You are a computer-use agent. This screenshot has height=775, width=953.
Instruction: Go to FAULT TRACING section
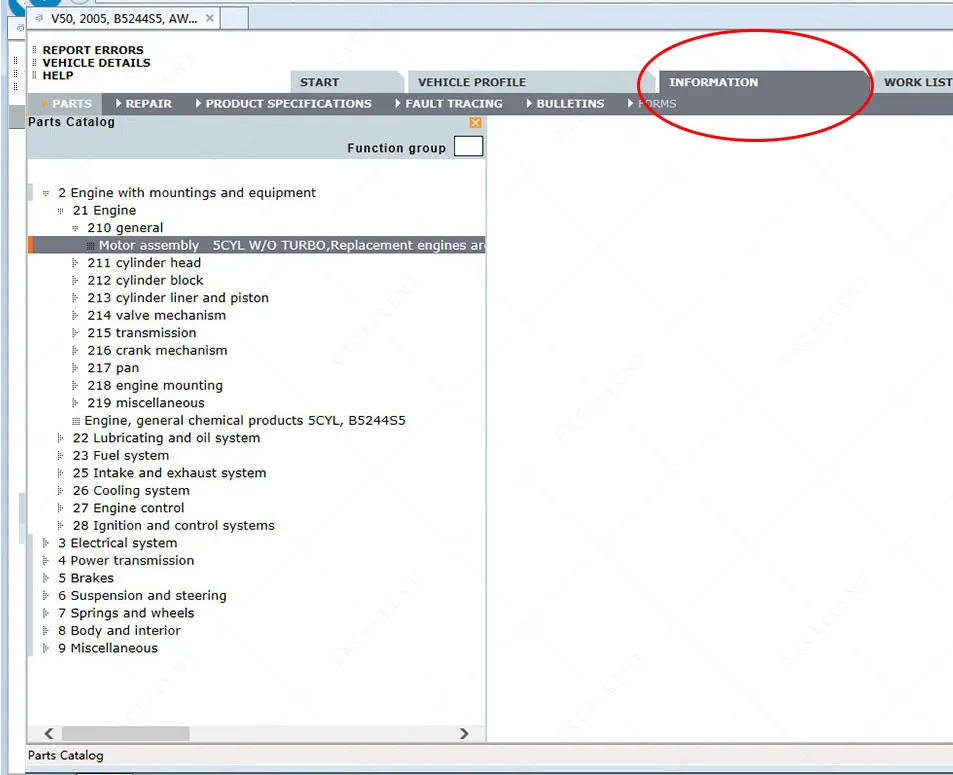[x=449, y=104]
